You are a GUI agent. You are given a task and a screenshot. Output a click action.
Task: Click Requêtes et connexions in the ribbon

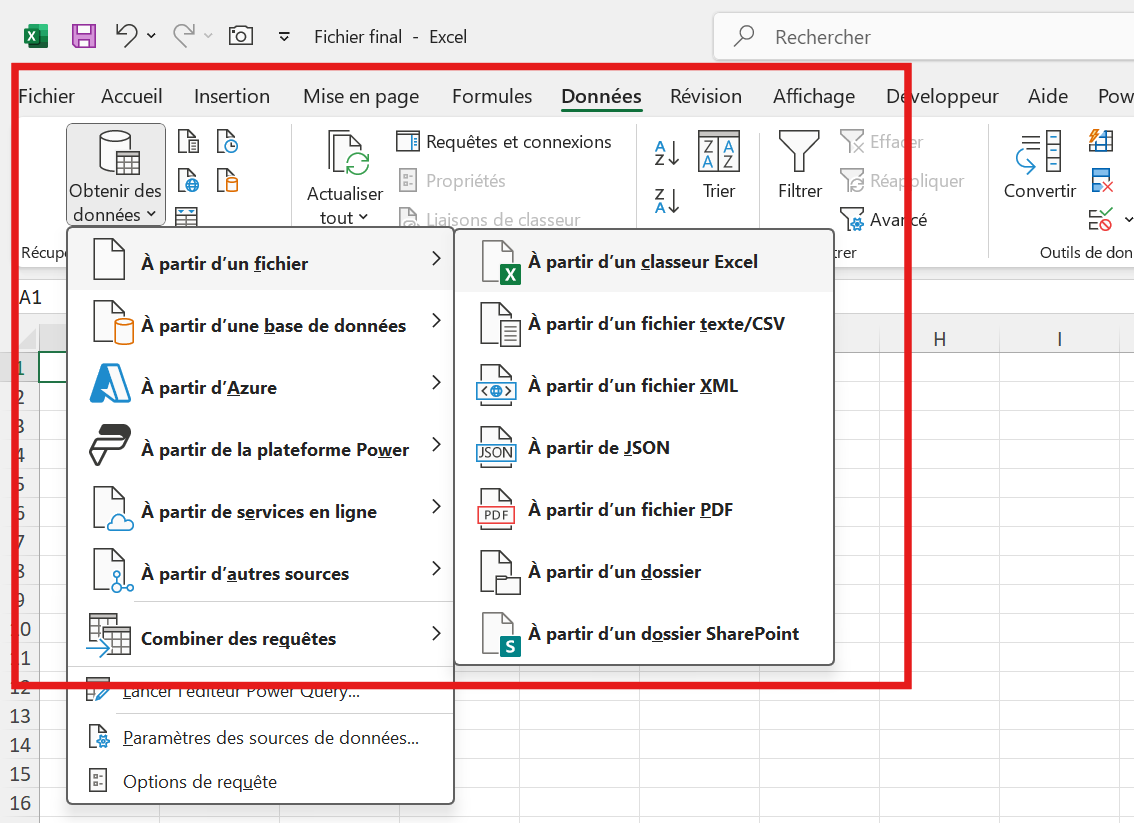click(504, 142)
